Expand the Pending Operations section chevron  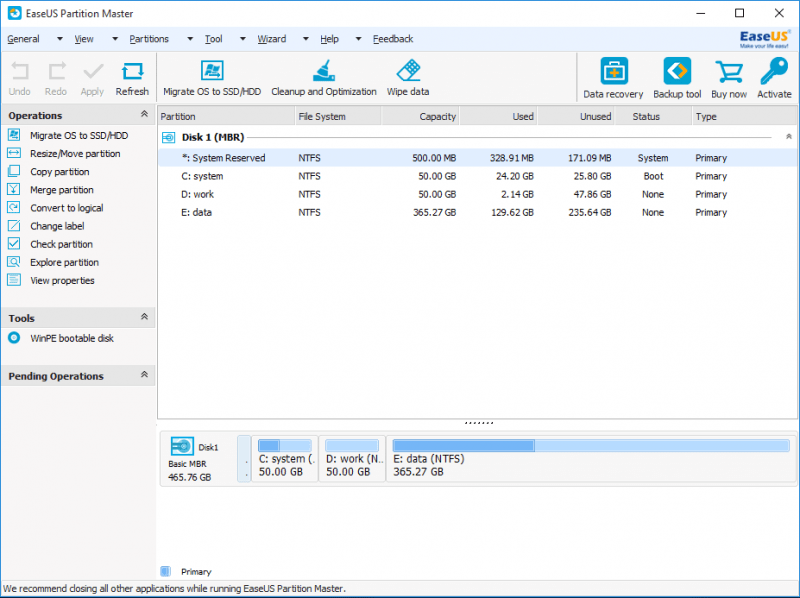point(144,376)
